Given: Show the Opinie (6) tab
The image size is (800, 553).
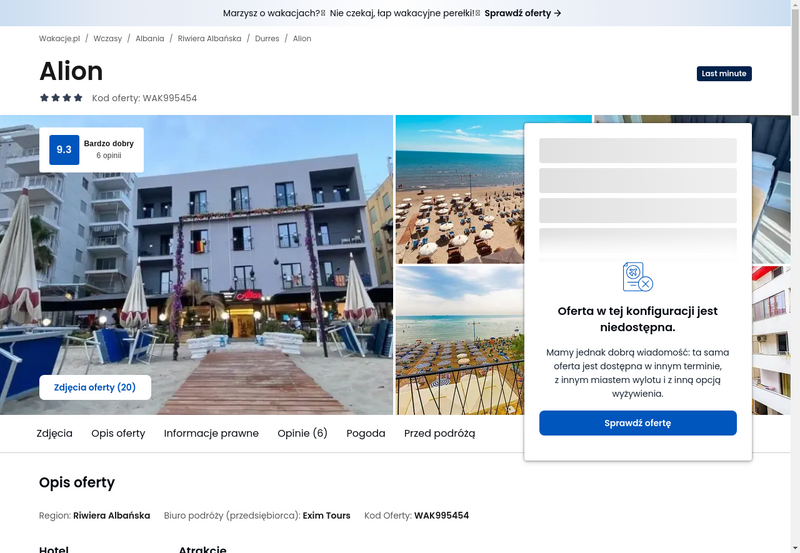Looking at the screenshot, I should pos(302,434).
